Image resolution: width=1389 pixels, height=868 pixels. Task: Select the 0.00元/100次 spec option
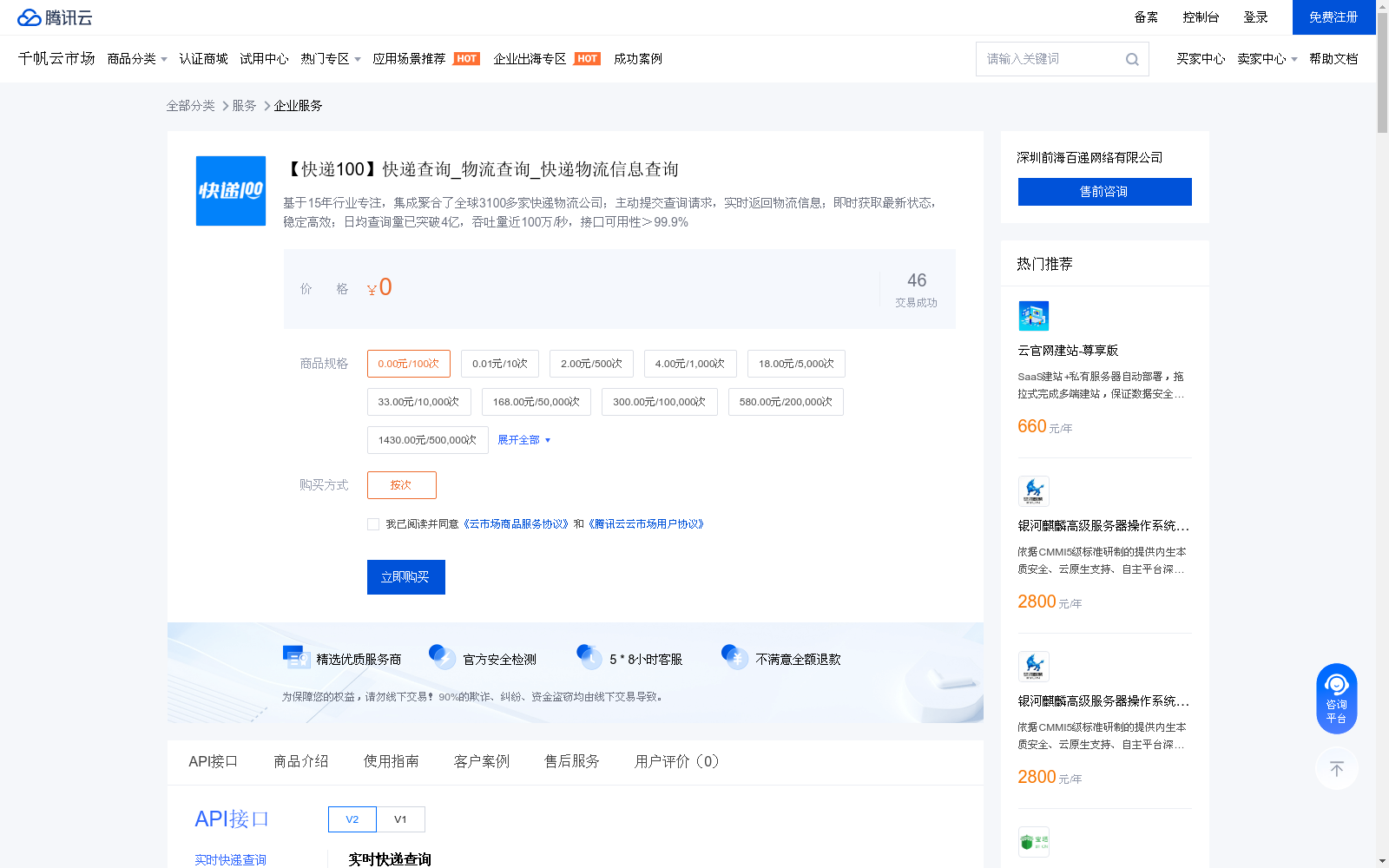point(409,364)
